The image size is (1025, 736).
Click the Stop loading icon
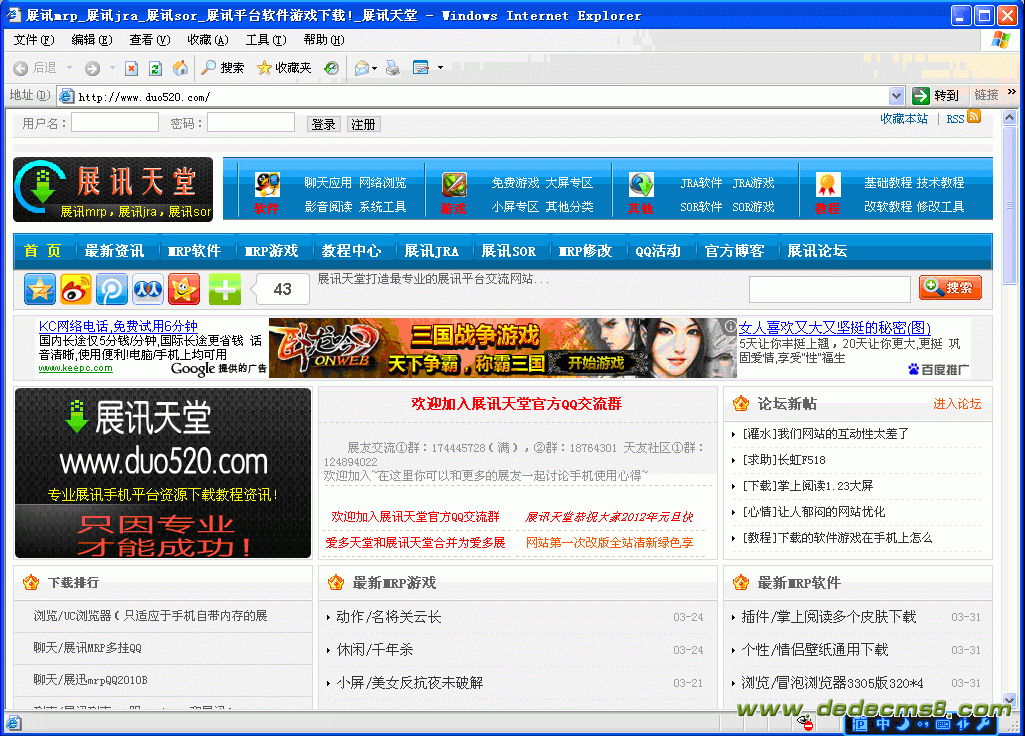pyautogui.click(x=131, y=68)
